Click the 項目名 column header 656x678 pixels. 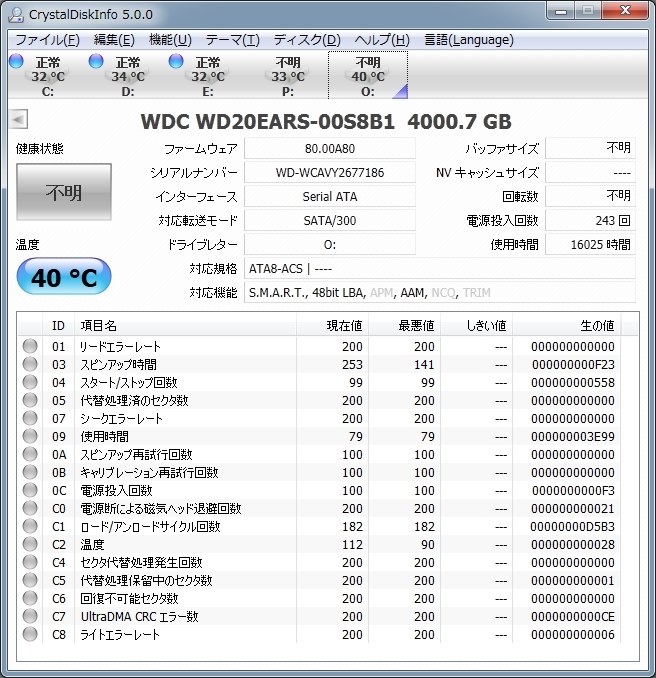(185, 325)
